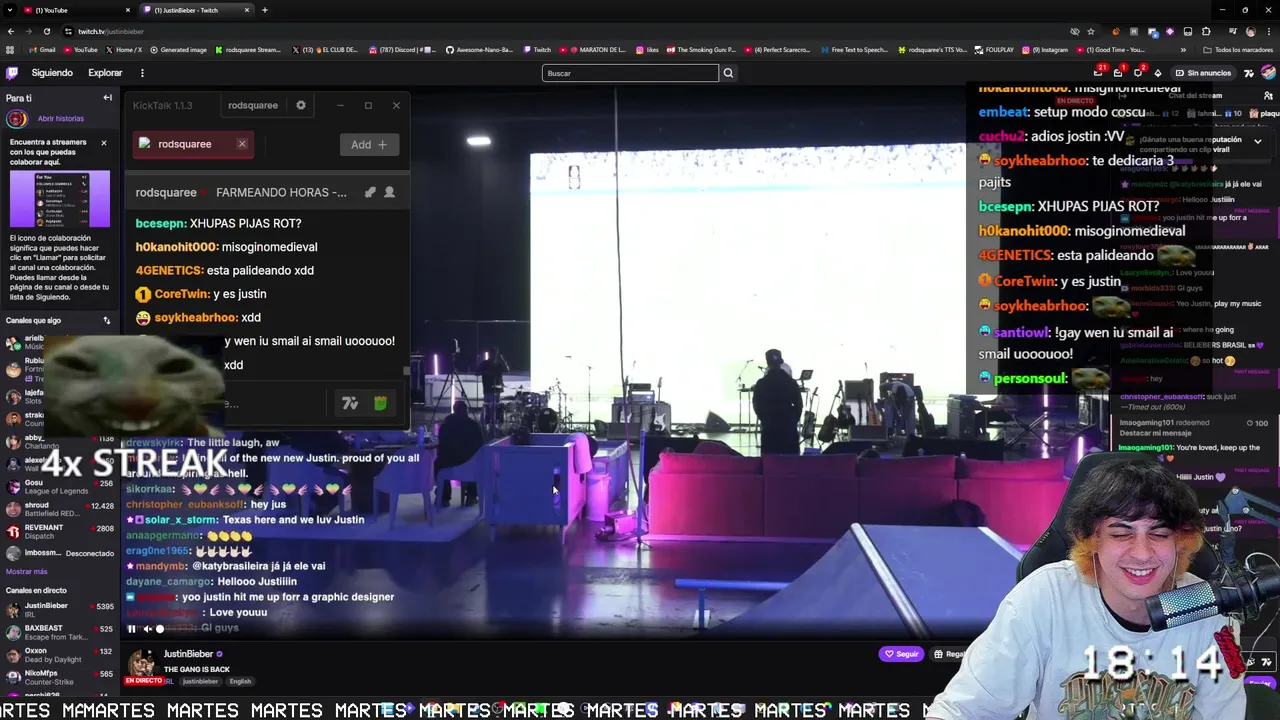The width and height of the screenshot is (1280, 720).
Task: Open the Twitch top-nav three-dot menu
Action: pos(142,73)
